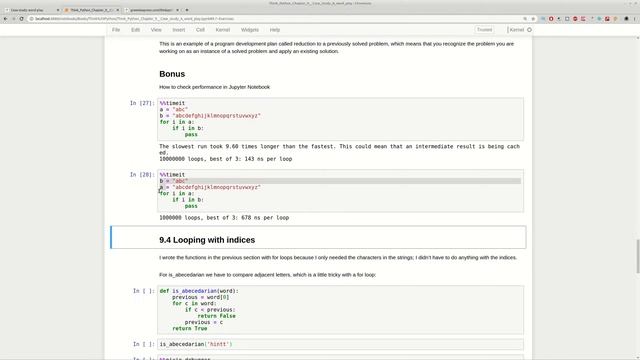The width and height of the screenshot is (640, 360).
Task: Click the In [28] prompt label
Action: click(x=142, y=175)
